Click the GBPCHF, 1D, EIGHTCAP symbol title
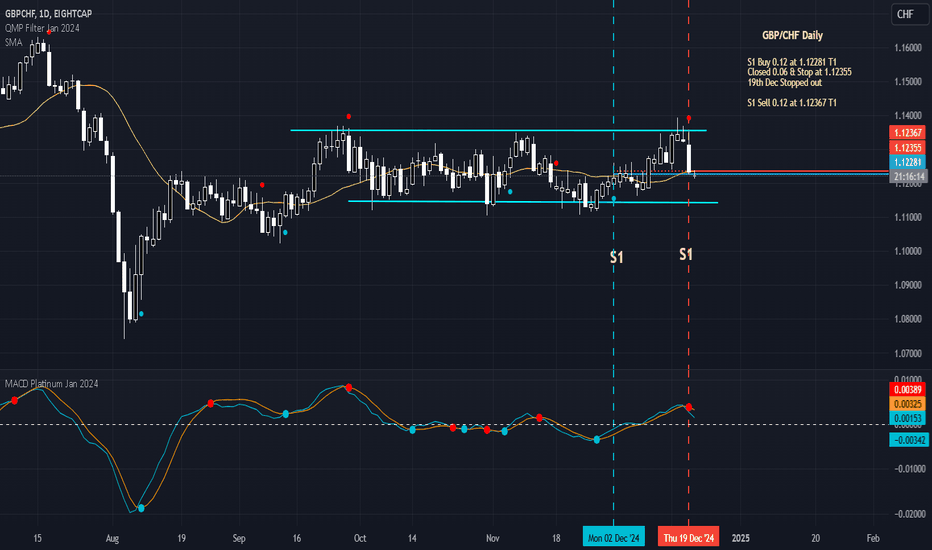Image resolution: width=932 pixels, height=550 pixels. click(48, 13)
